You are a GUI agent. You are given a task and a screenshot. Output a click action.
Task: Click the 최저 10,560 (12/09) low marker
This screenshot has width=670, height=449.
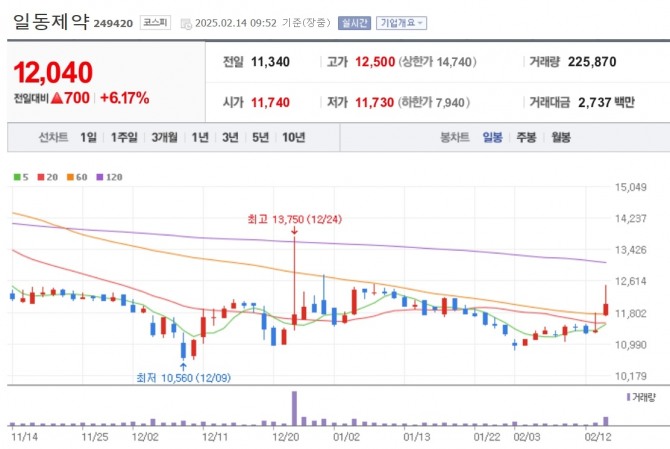coord(183,378)
